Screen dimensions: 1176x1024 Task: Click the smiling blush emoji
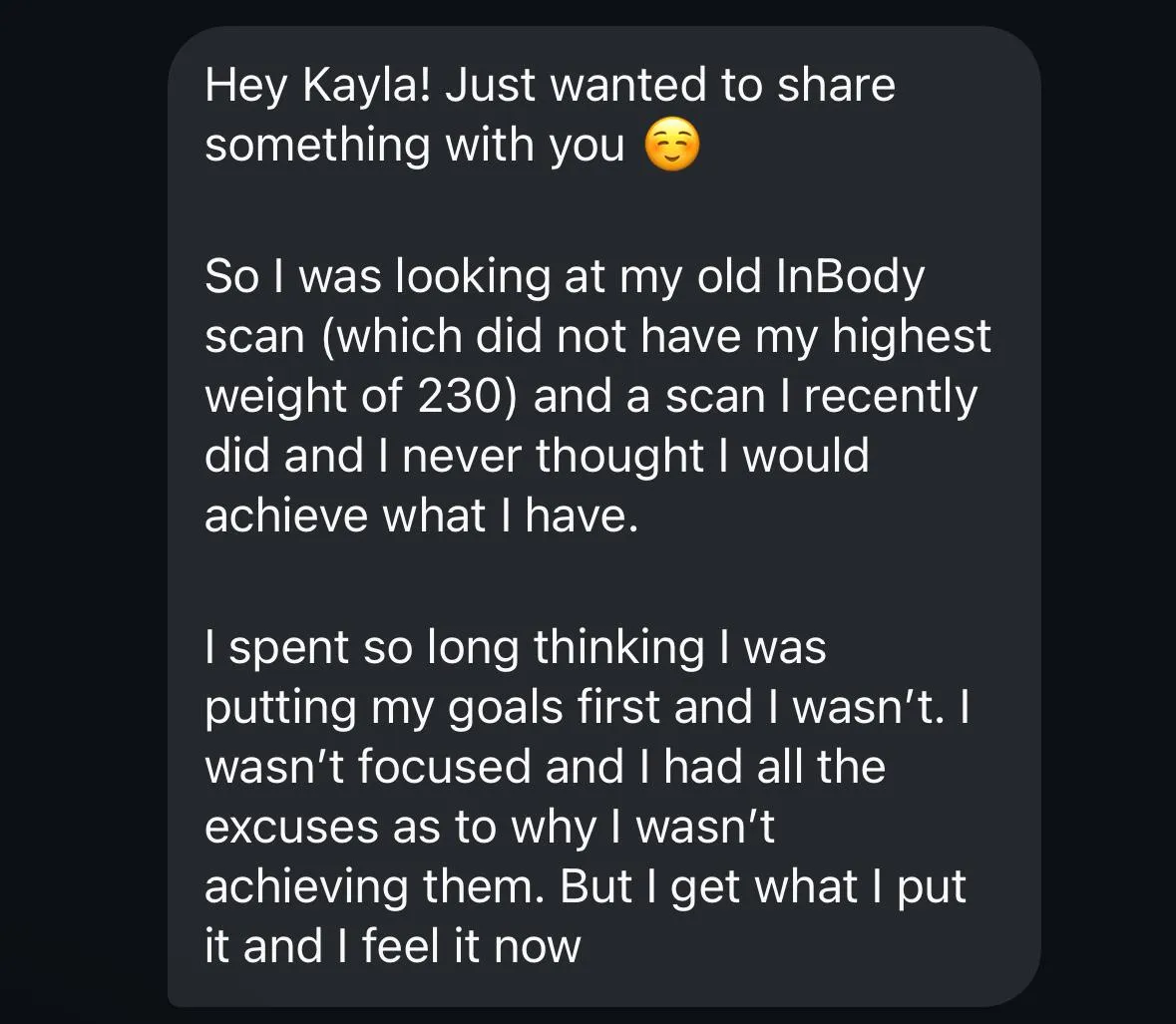click(x=672, y=145)
